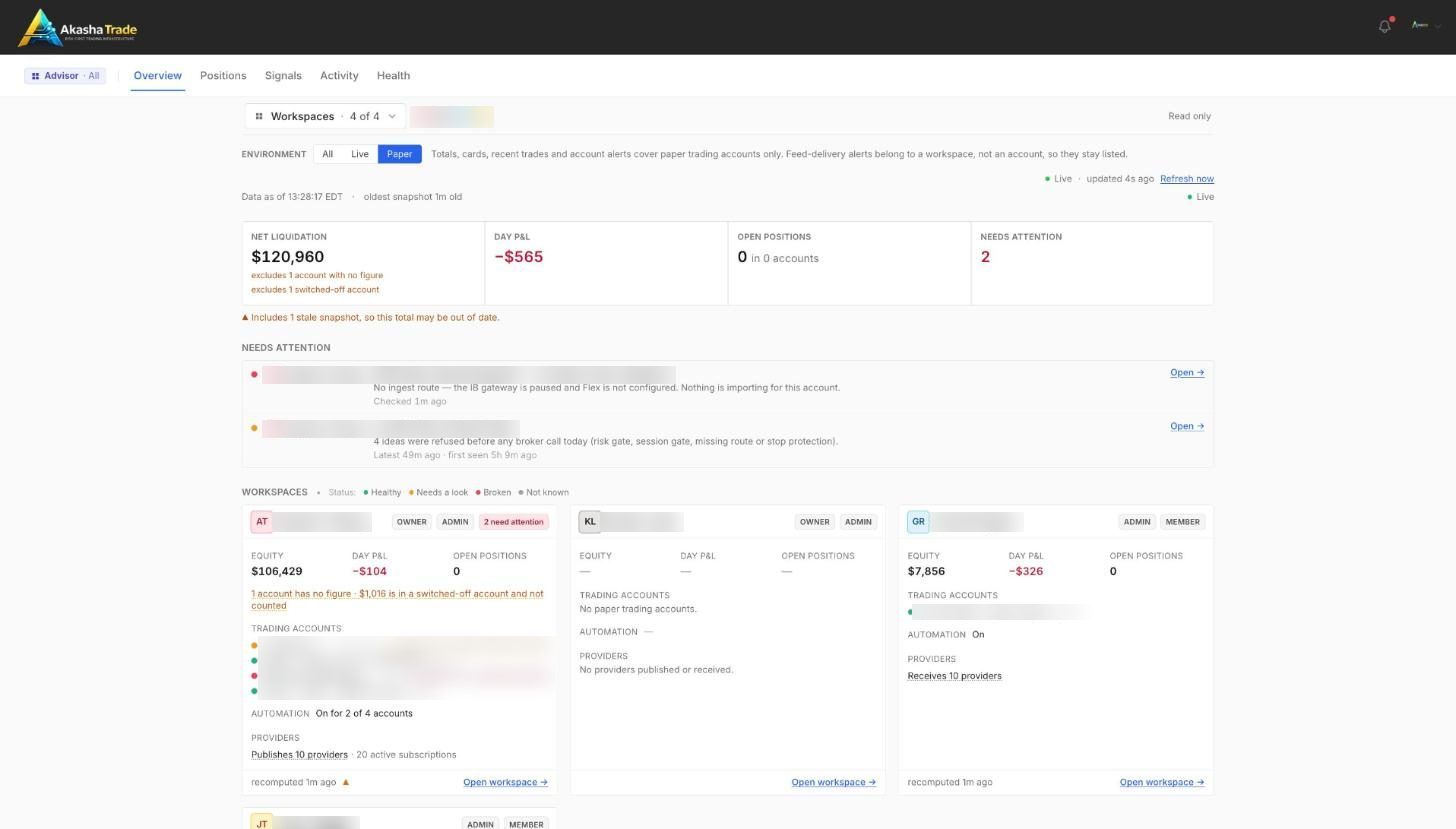Open workspace on the GR card
The image size is (1456, 829).
point(1161,783)
